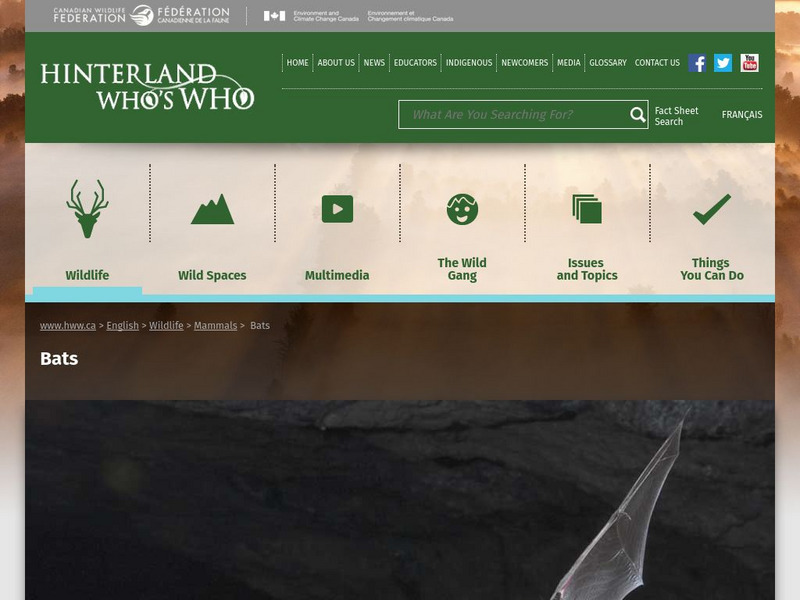800x600 pixels.
Task: Click inside the search input field
Action: click(x=510, y=114)
